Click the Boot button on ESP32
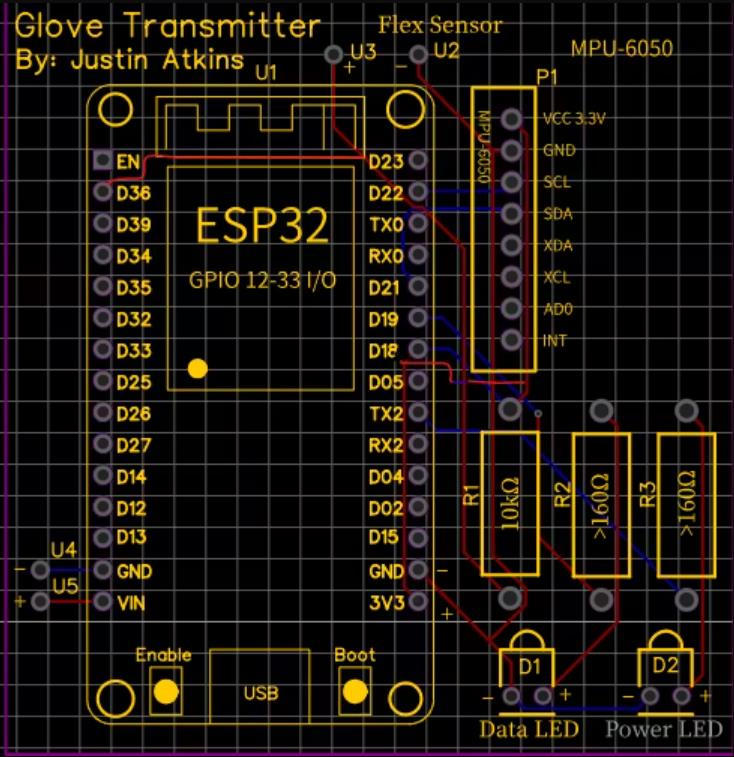 point(355,691)
